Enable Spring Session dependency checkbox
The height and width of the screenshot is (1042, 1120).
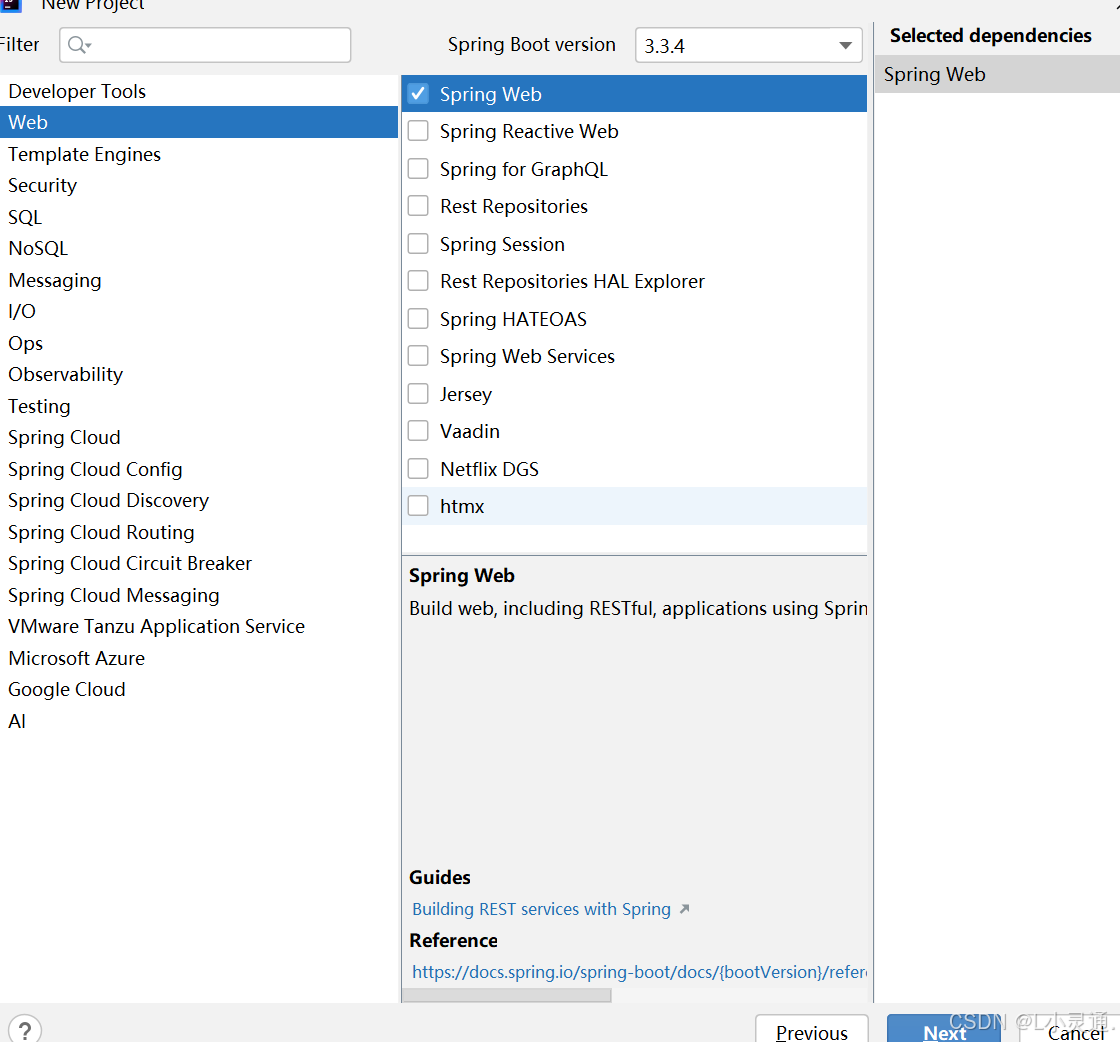click(418, 244)
